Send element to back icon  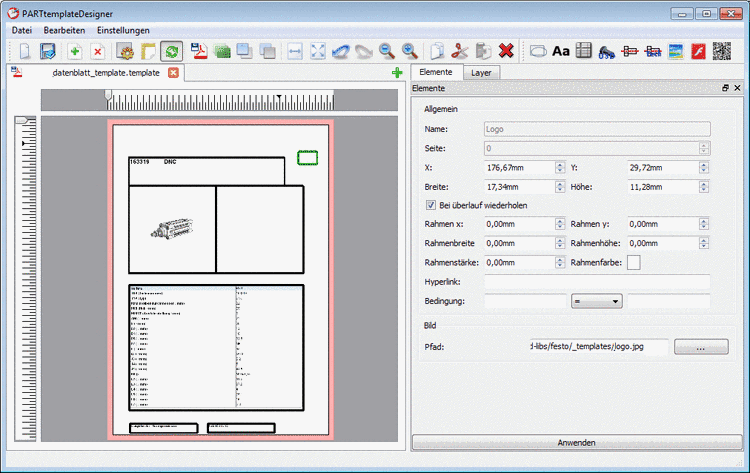click(x=267, y=51)
